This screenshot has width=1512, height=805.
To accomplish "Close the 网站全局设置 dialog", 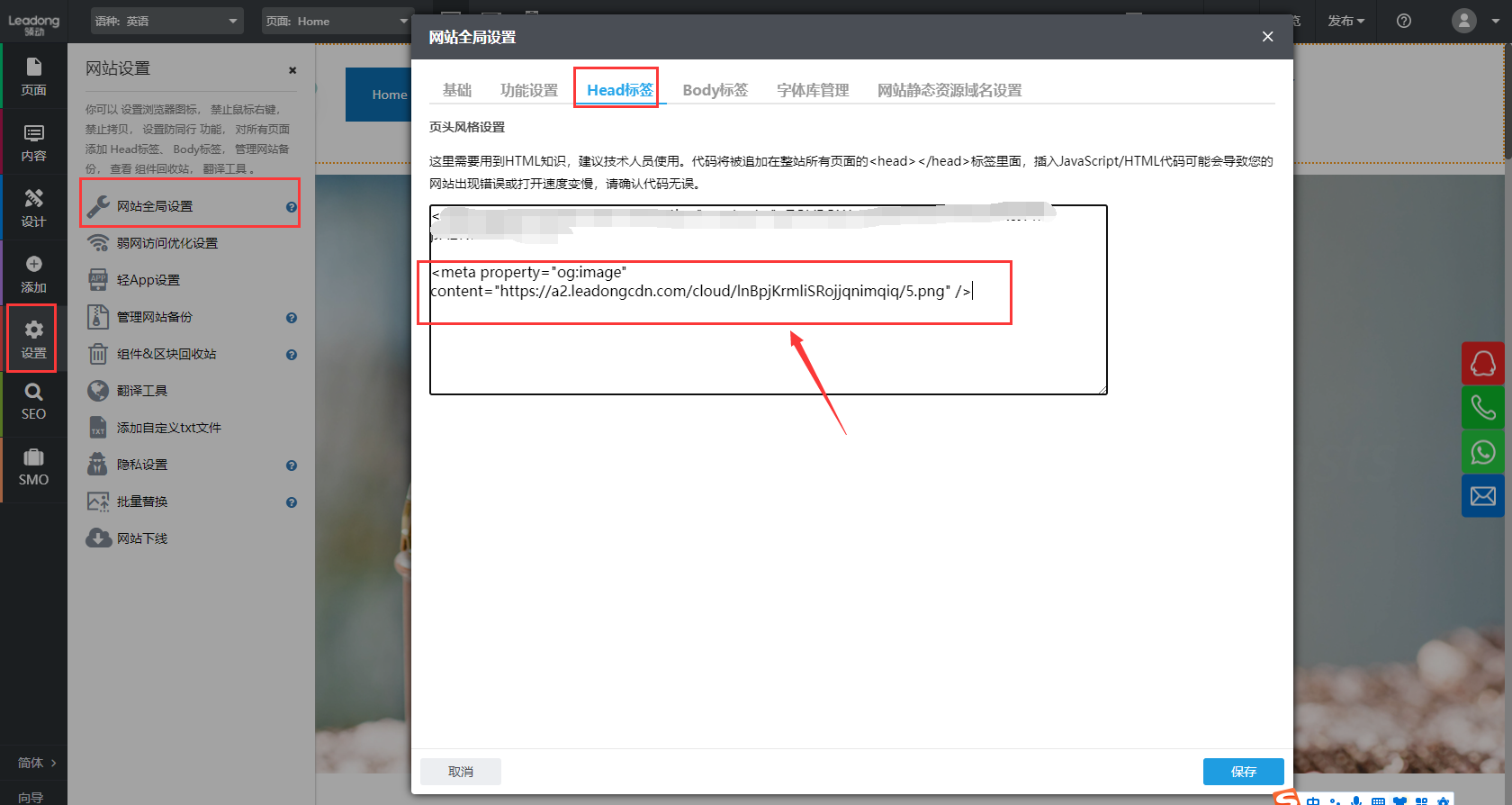I will point(1267,37).
